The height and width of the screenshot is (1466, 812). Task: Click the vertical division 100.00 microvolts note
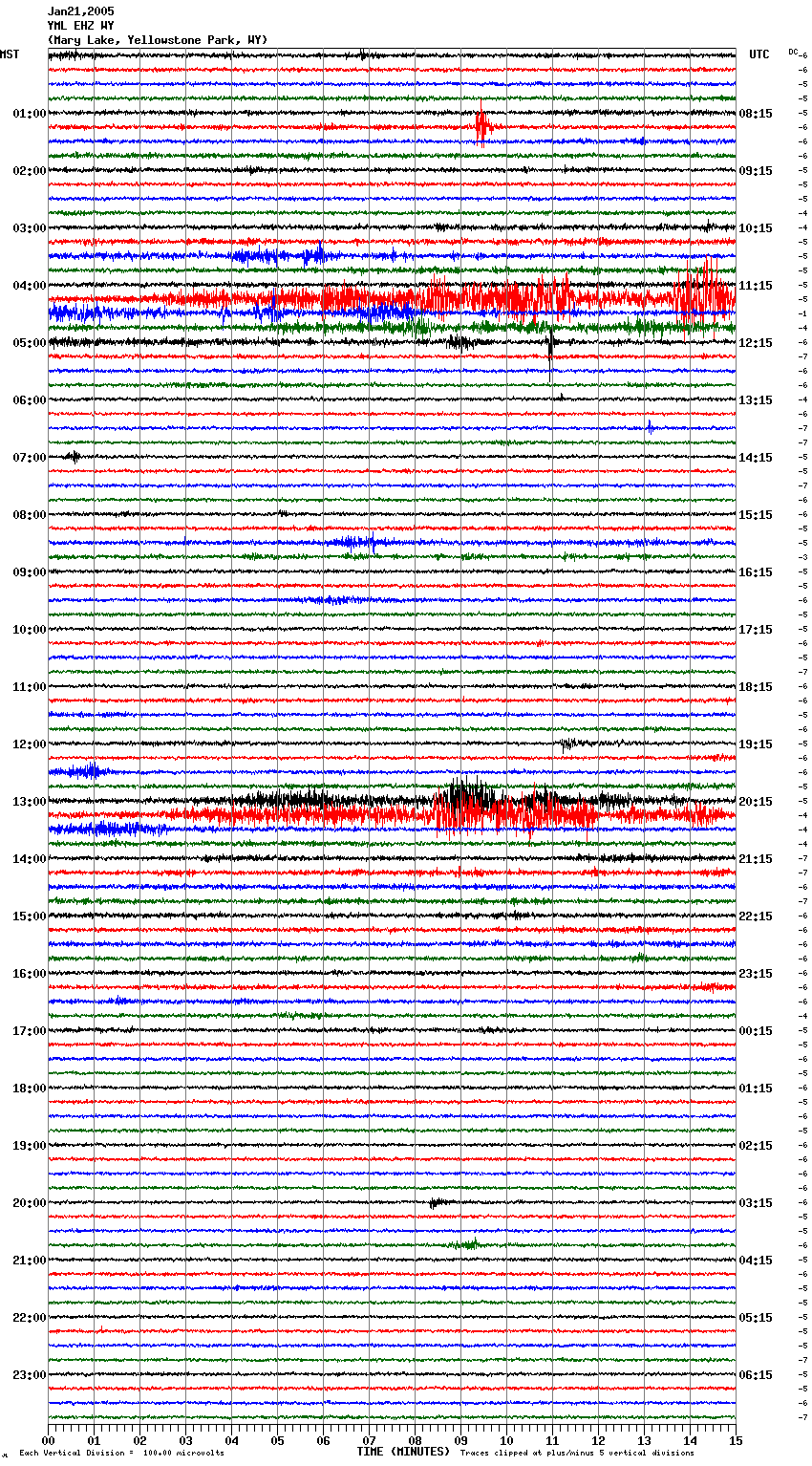point(122,1454)
